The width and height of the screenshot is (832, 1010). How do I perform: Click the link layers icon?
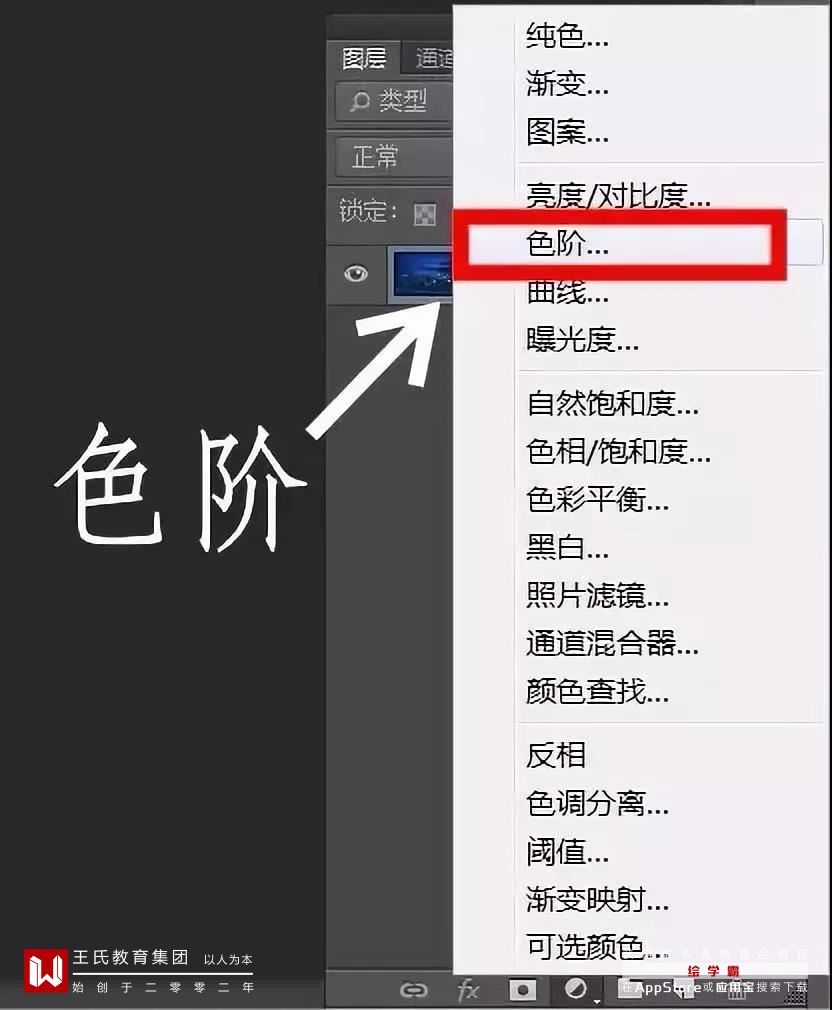coord(413,989)
